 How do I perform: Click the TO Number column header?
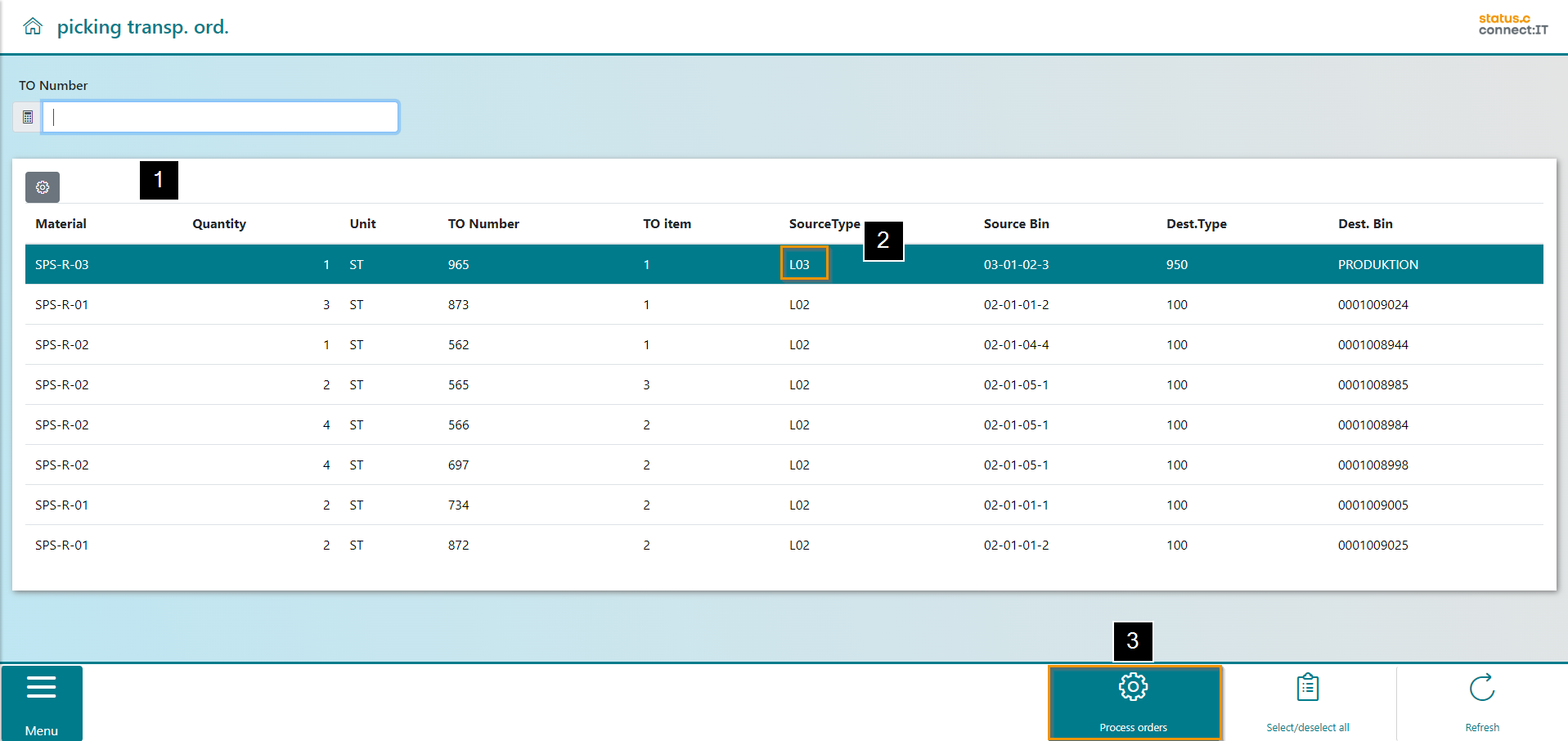pyautogui.click(x=483, y=224)
